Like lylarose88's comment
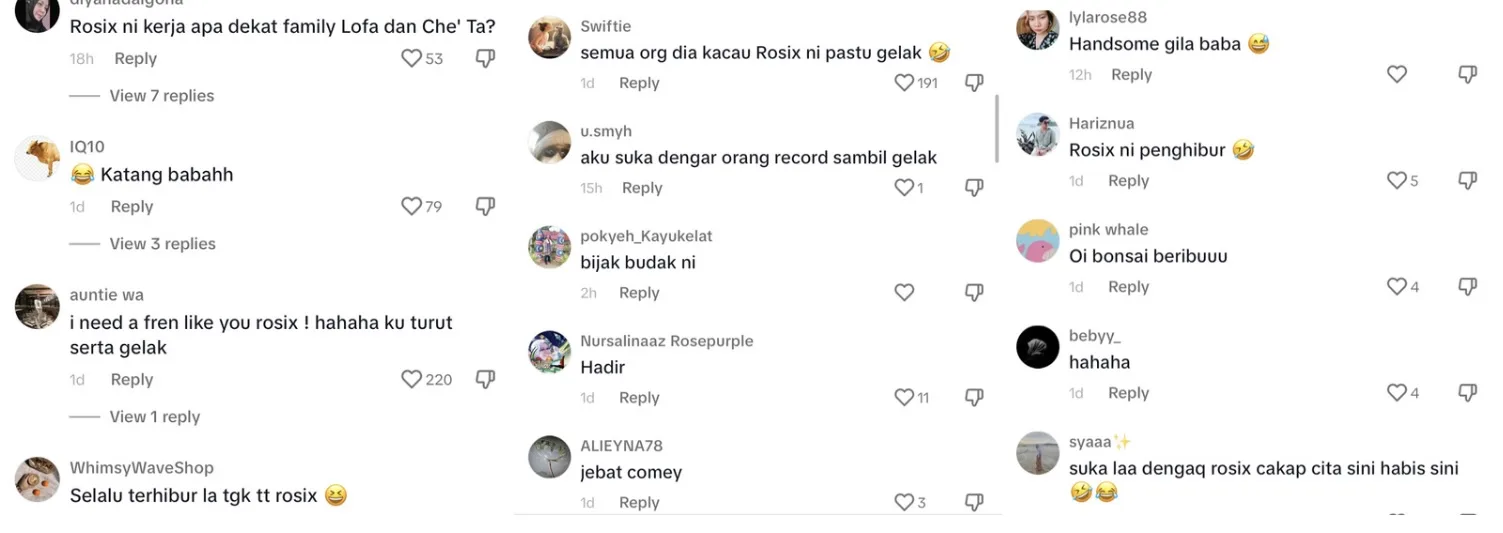 (1397, 75)
